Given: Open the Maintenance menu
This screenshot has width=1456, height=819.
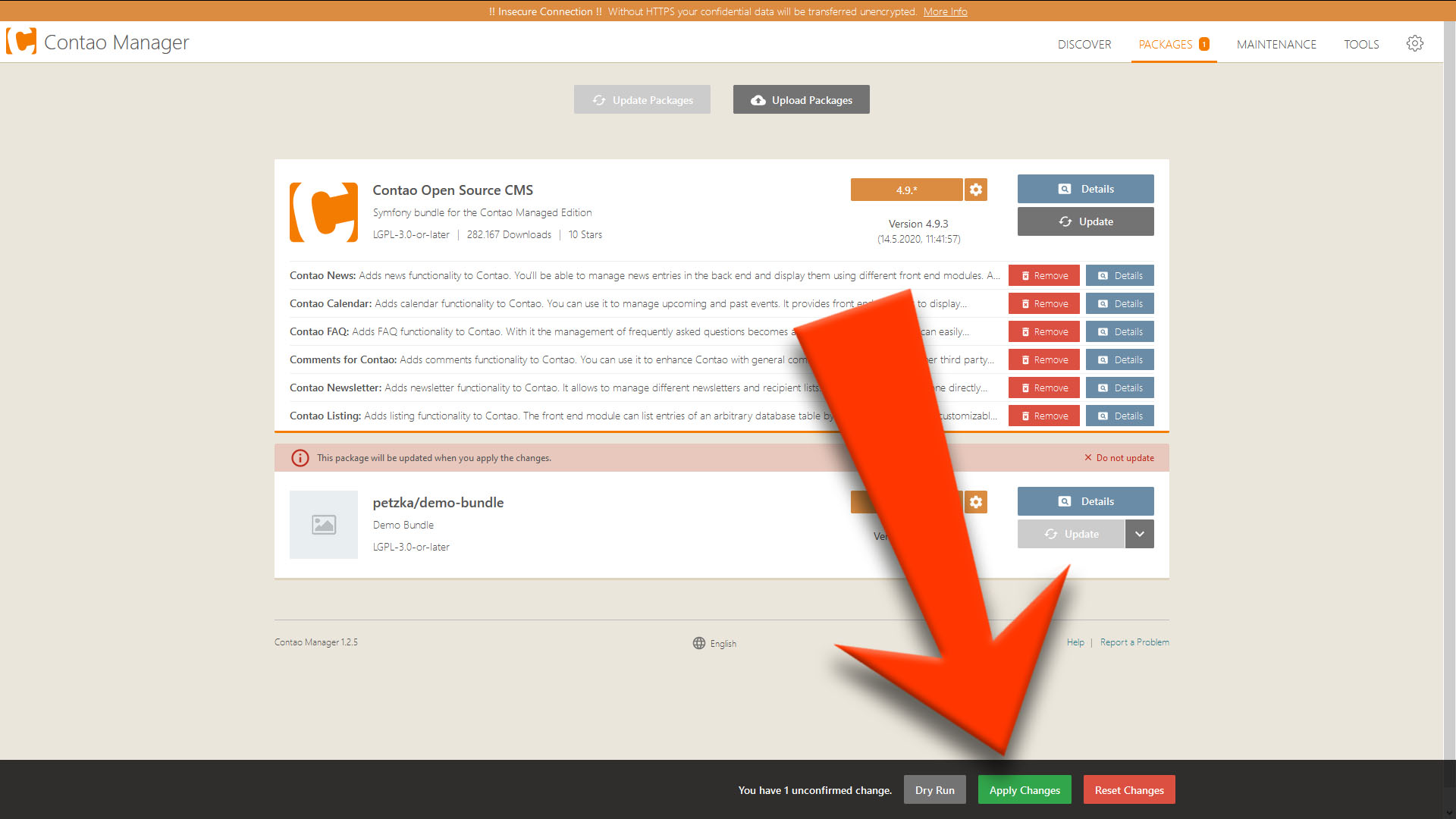Looking at the screenshot, I should pos(1276,44).
